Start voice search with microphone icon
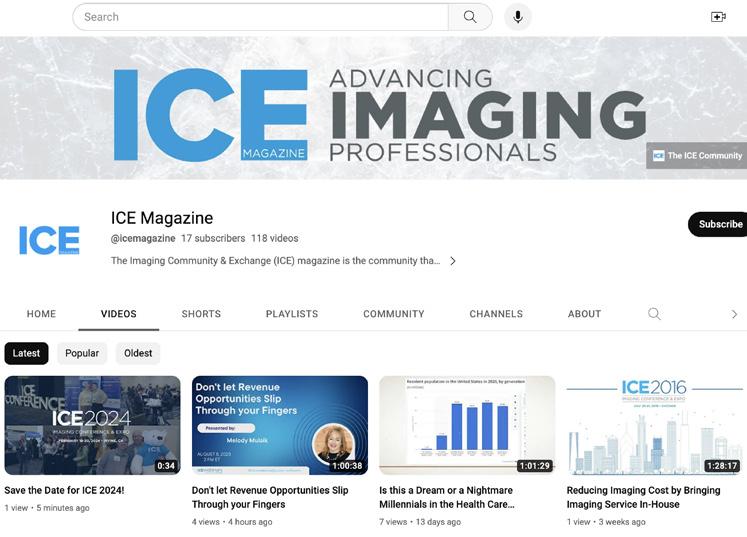 [x=518, y=17]
